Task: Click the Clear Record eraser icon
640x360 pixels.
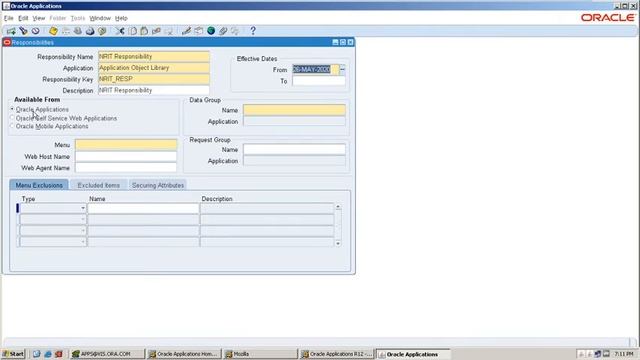Action: 156,31
